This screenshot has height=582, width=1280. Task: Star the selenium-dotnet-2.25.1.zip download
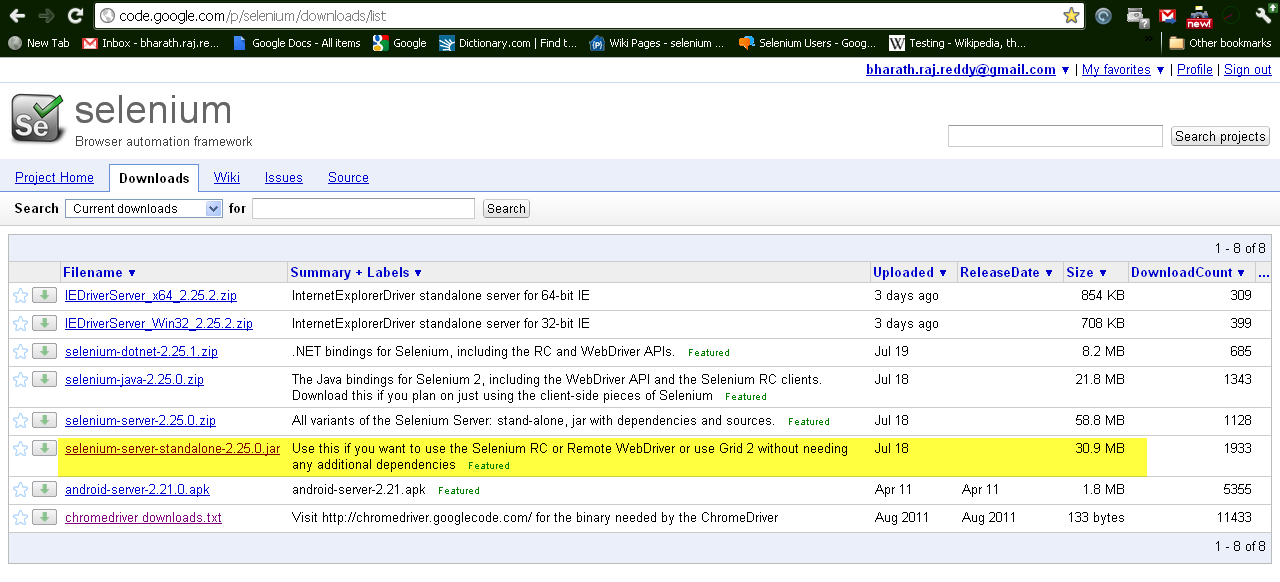20,352
